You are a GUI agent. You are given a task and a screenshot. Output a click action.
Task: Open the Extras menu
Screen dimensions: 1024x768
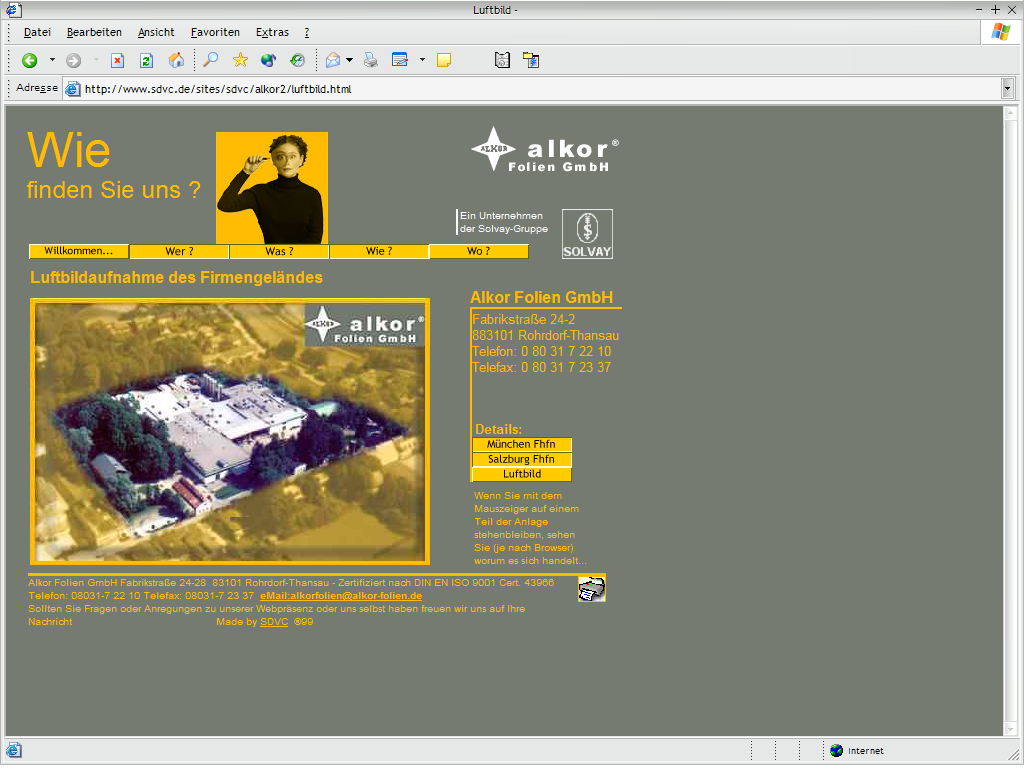click(x=272, y=32)
